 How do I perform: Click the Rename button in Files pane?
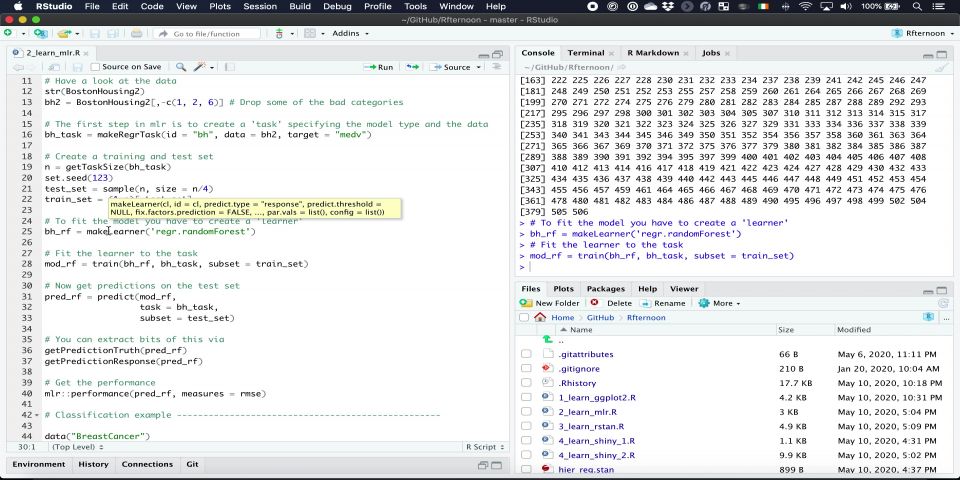[x=662, y=303]
